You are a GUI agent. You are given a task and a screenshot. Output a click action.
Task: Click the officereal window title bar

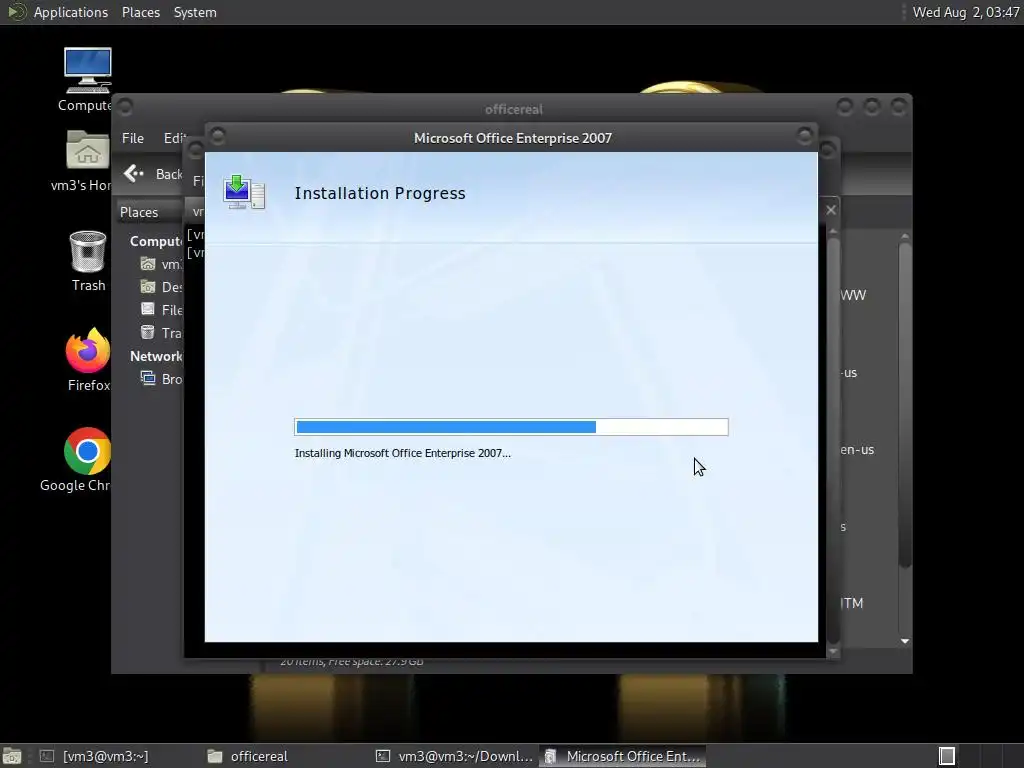click(513, 108)
